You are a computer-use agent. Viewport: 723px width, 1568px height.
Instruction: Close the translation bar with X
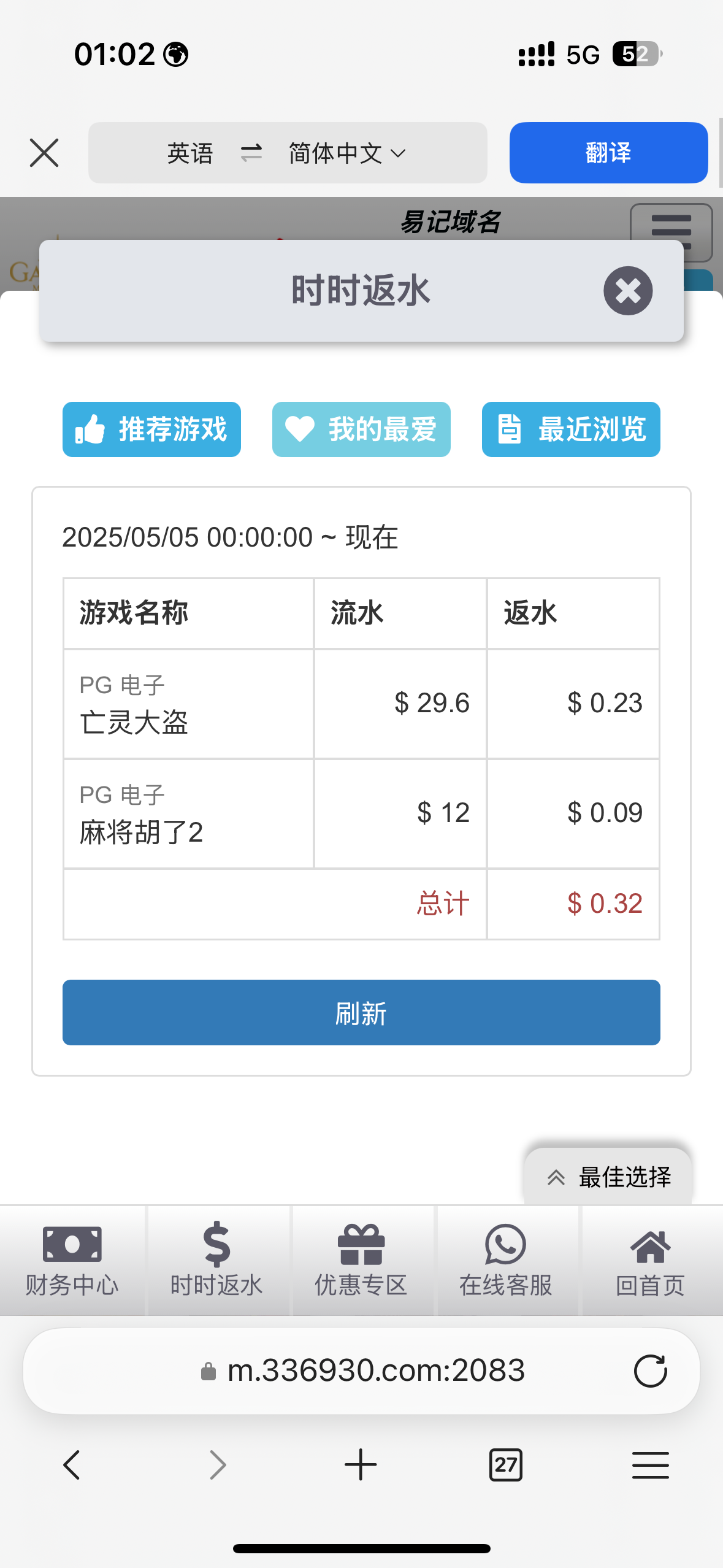tap(44, 153)
